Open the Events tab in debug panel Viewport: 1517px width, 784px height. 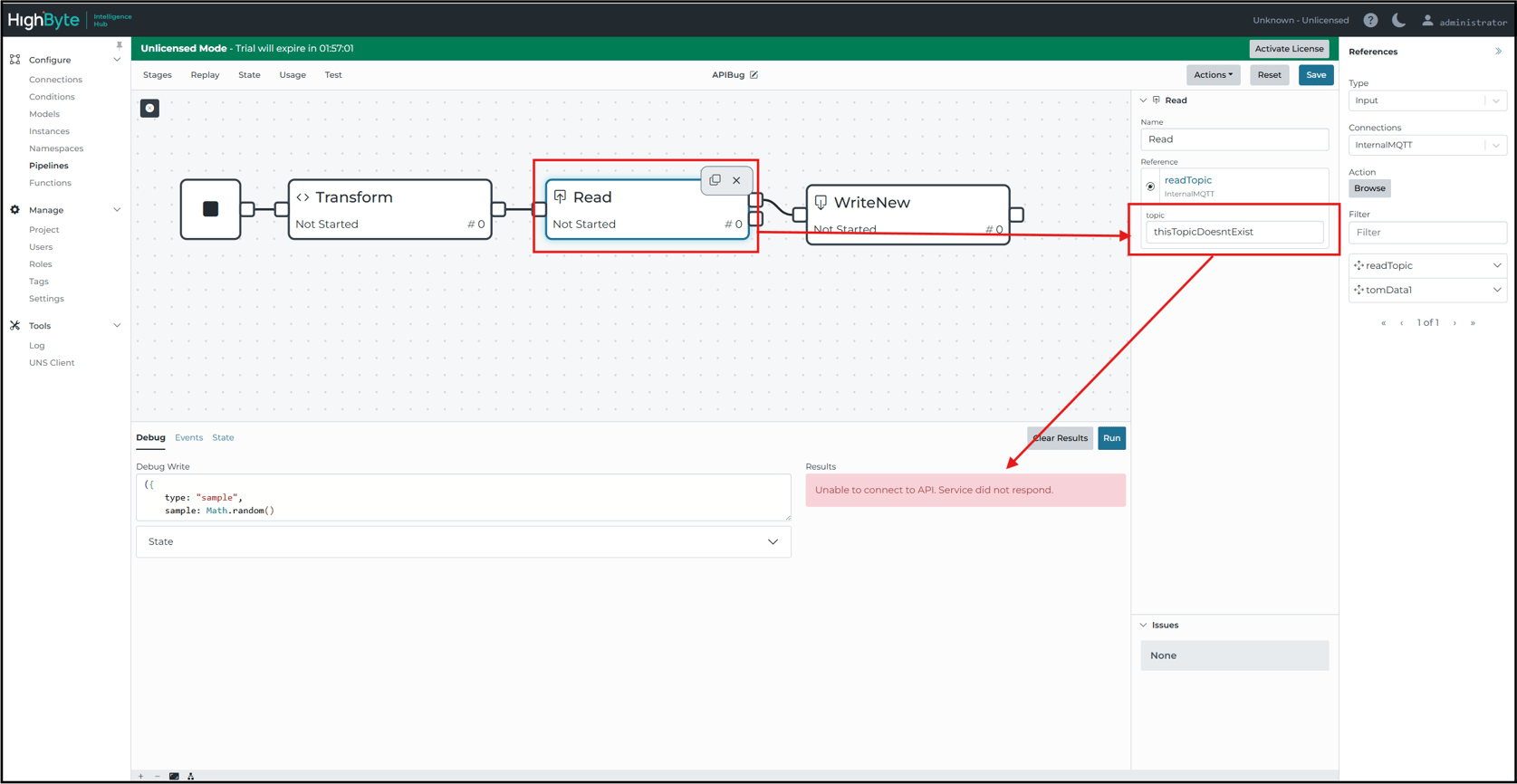point(188,437)
